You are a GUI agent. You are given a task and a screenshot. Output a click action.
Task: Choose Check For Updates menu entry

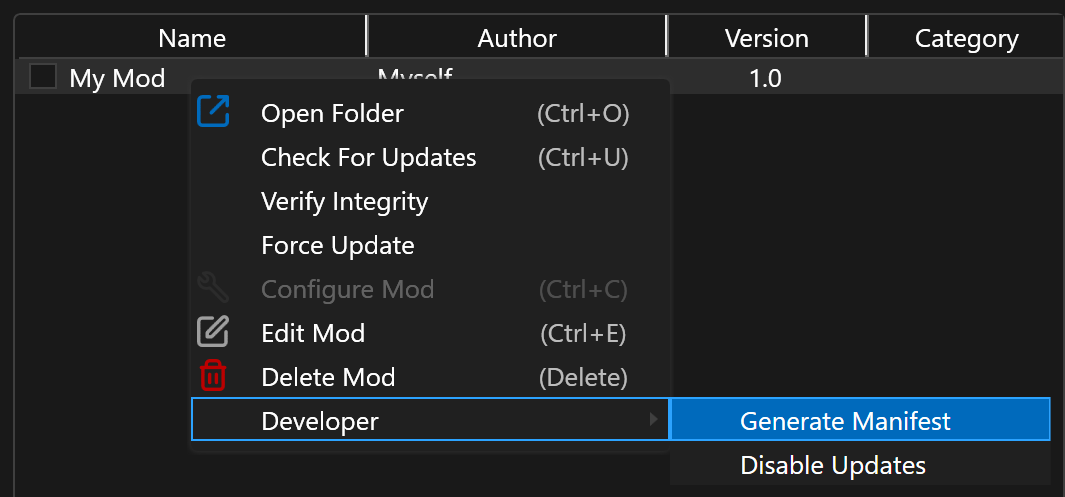[x=368, y=158]
